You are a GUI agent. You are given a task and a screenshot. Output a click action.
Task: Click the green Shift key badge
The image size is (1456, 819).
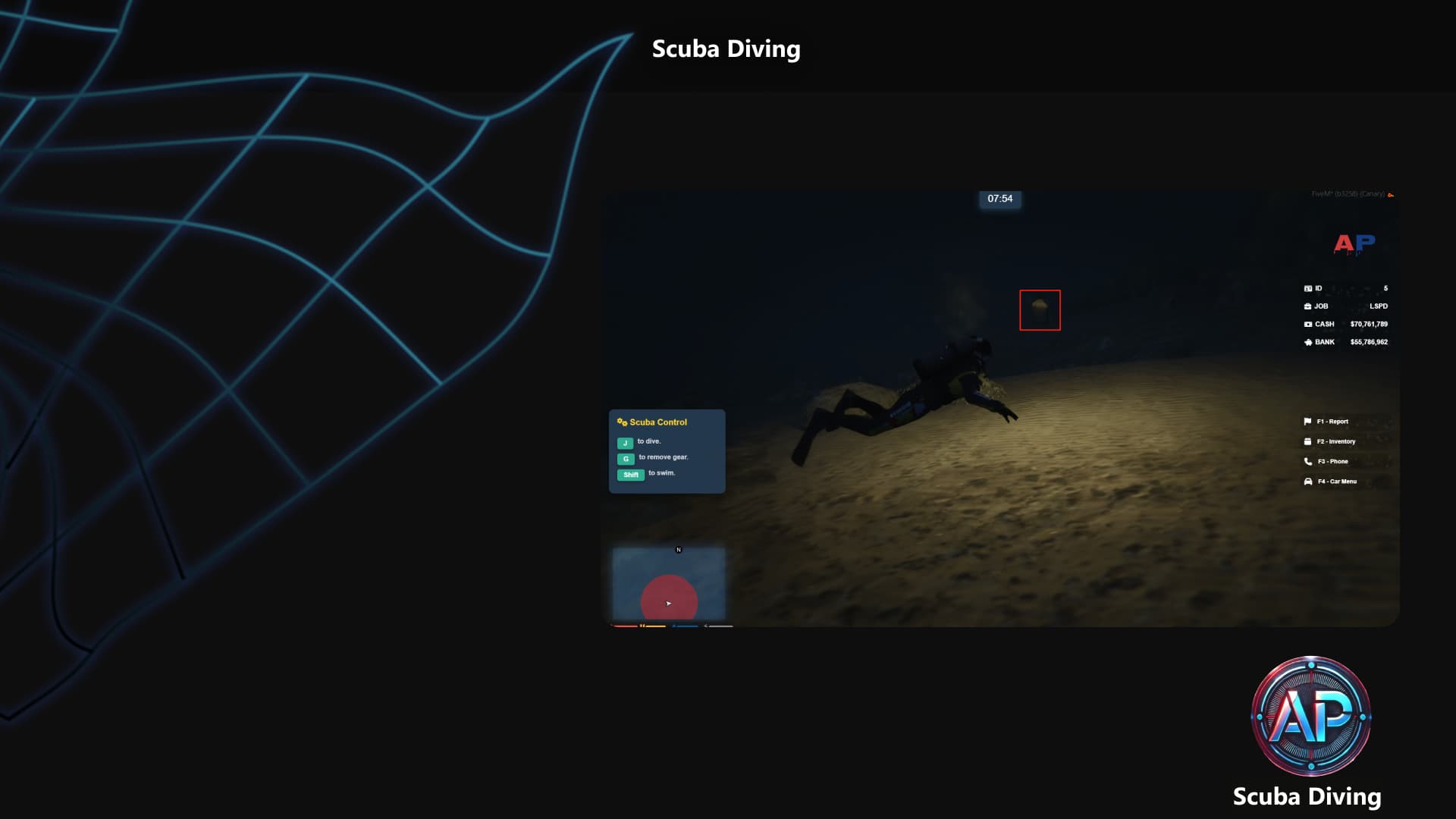(631, 475)
